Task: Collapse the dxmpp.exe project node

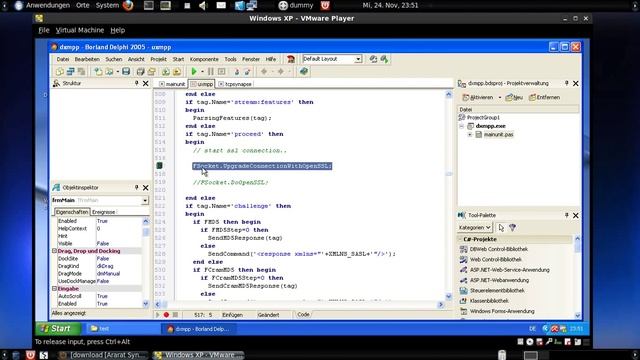Action: tap(462, 126)
